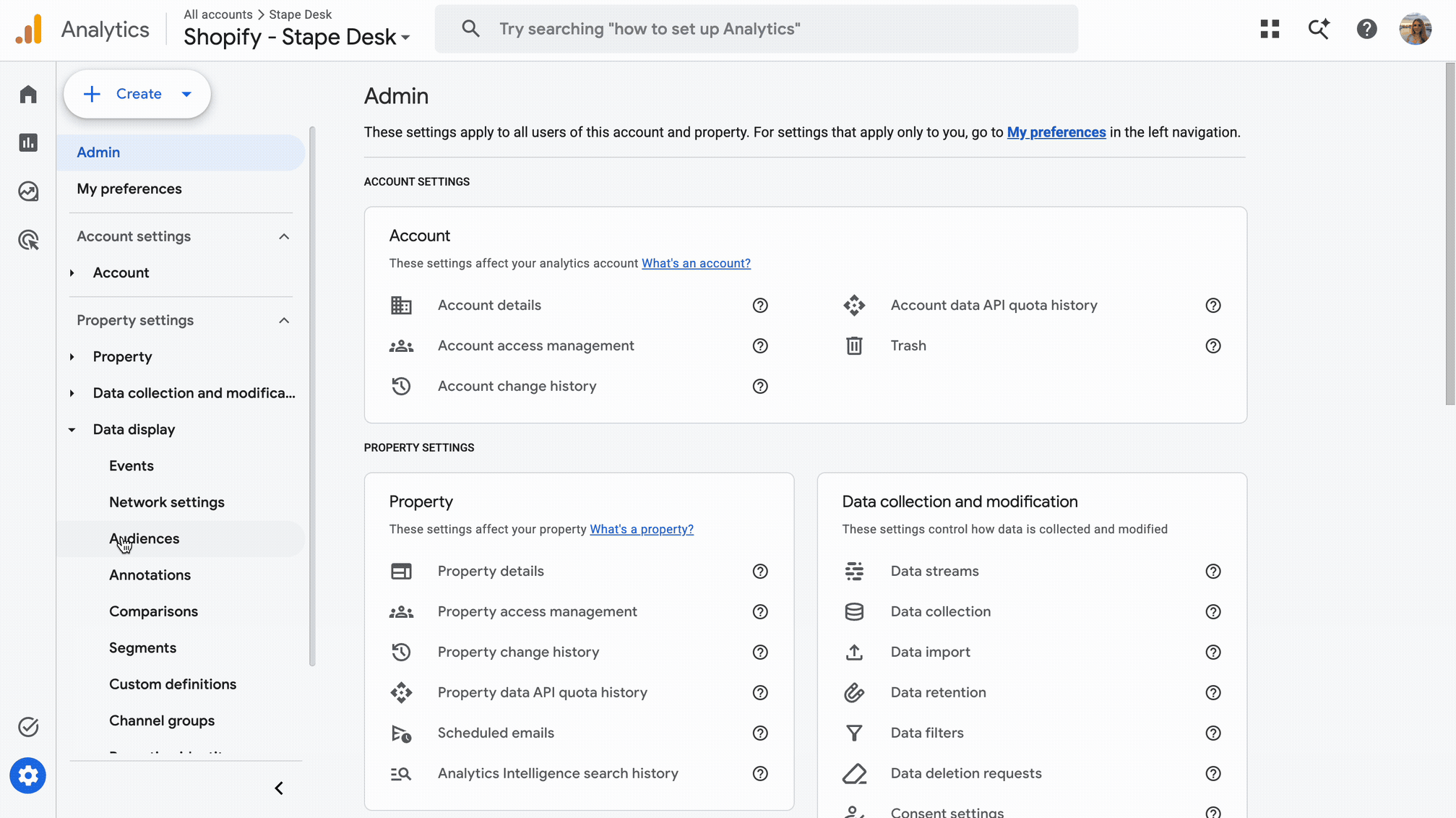Click the Analytics search field
The width and height of the screenshot is (1456, 818).
coord(756,29)
